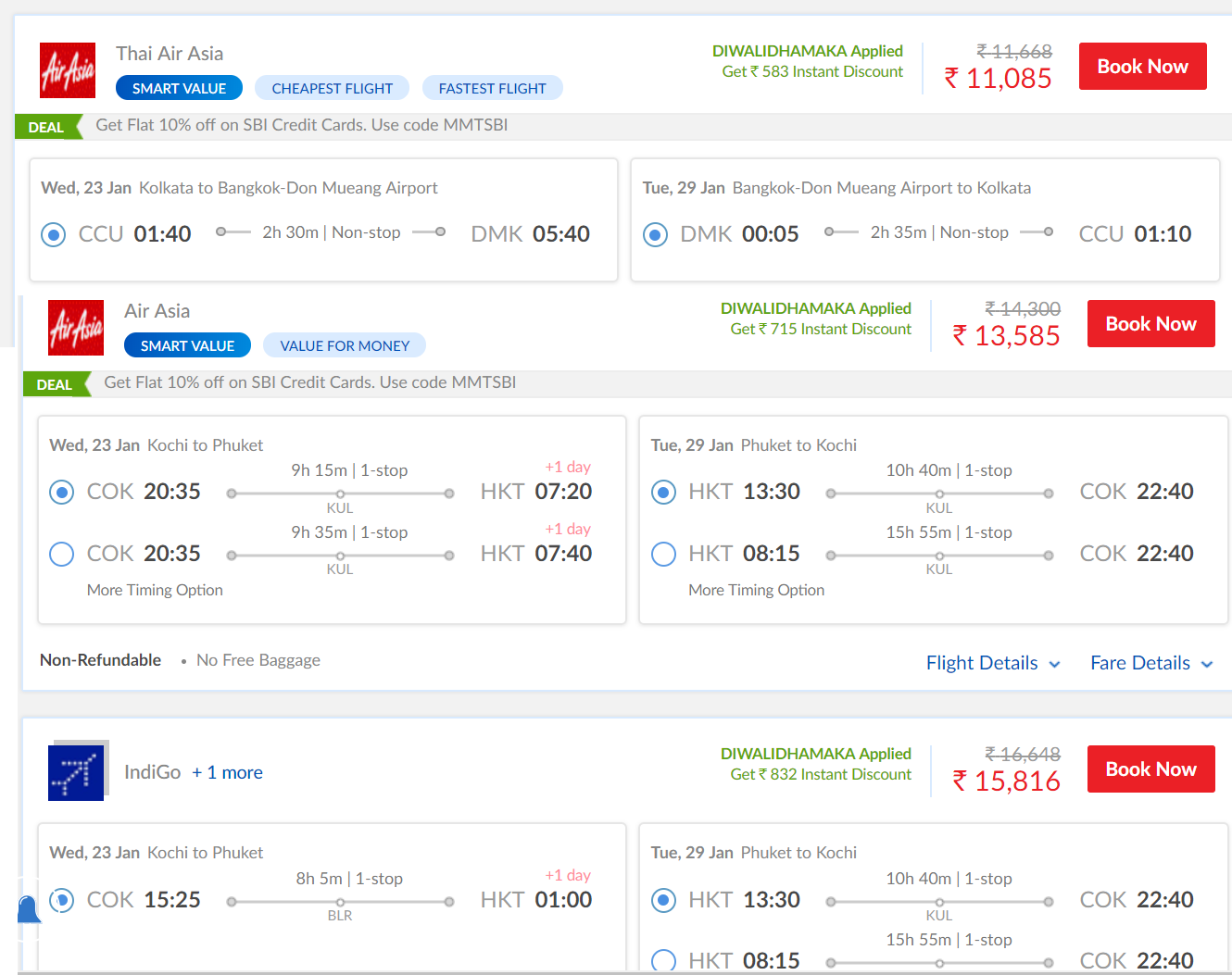This screenshot has height=975, width=1232.
Task: Click Book Now for the Thai Air Asia flight
Action: (1142, 66)
